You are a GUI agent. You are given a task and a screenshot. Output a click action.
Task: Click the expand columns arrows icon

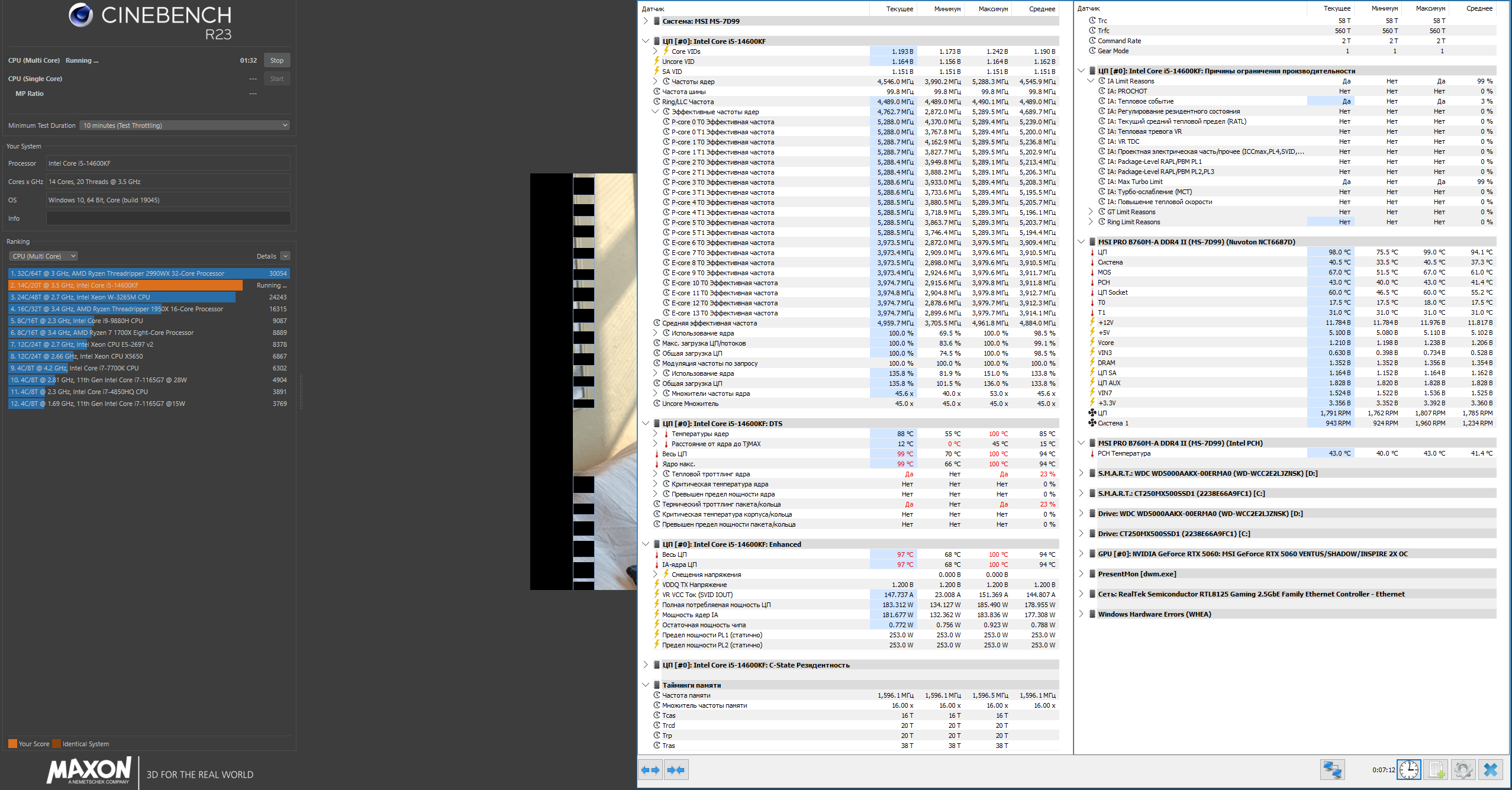pos(650,770)
